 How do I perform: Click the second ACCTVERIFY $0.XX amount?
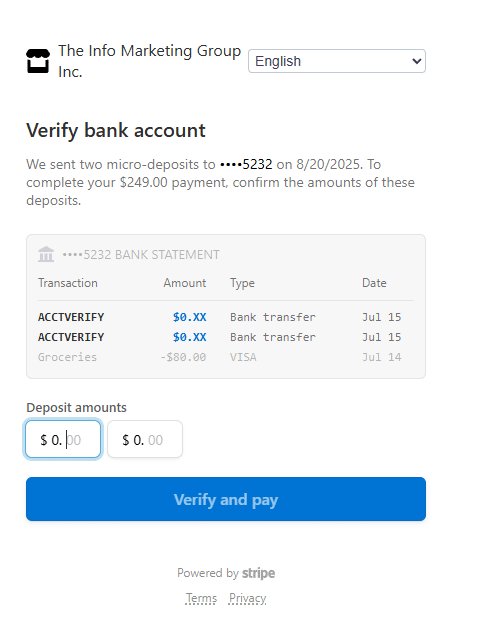coord(189,337)
